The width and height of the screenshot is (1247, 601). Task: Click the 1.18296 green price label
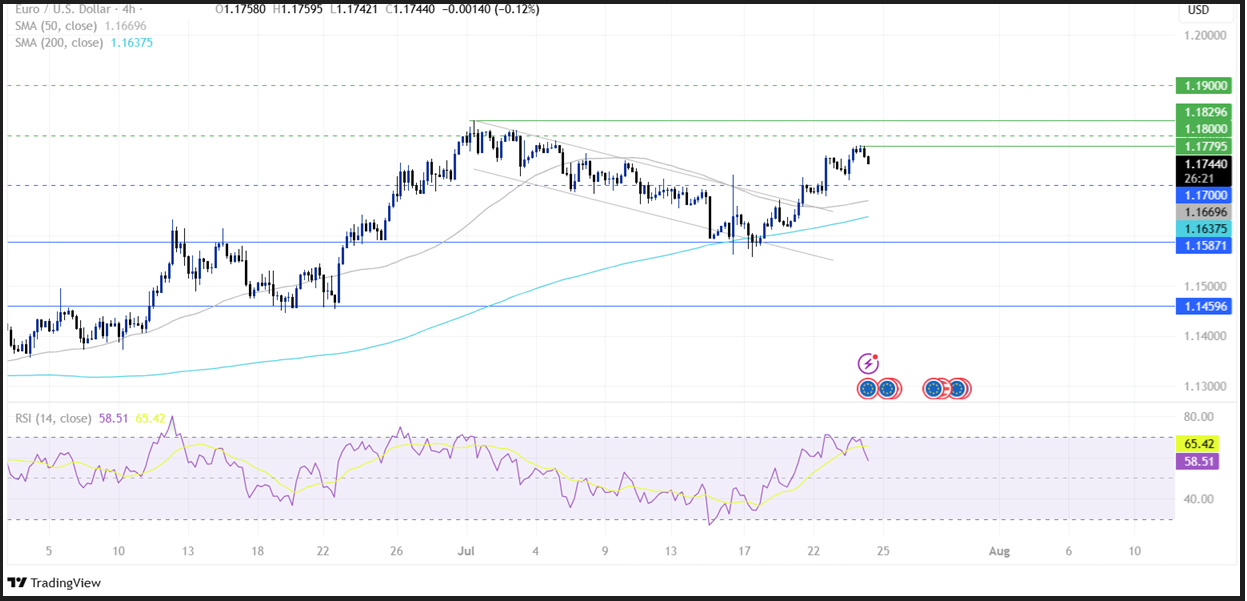[1204, 114]
